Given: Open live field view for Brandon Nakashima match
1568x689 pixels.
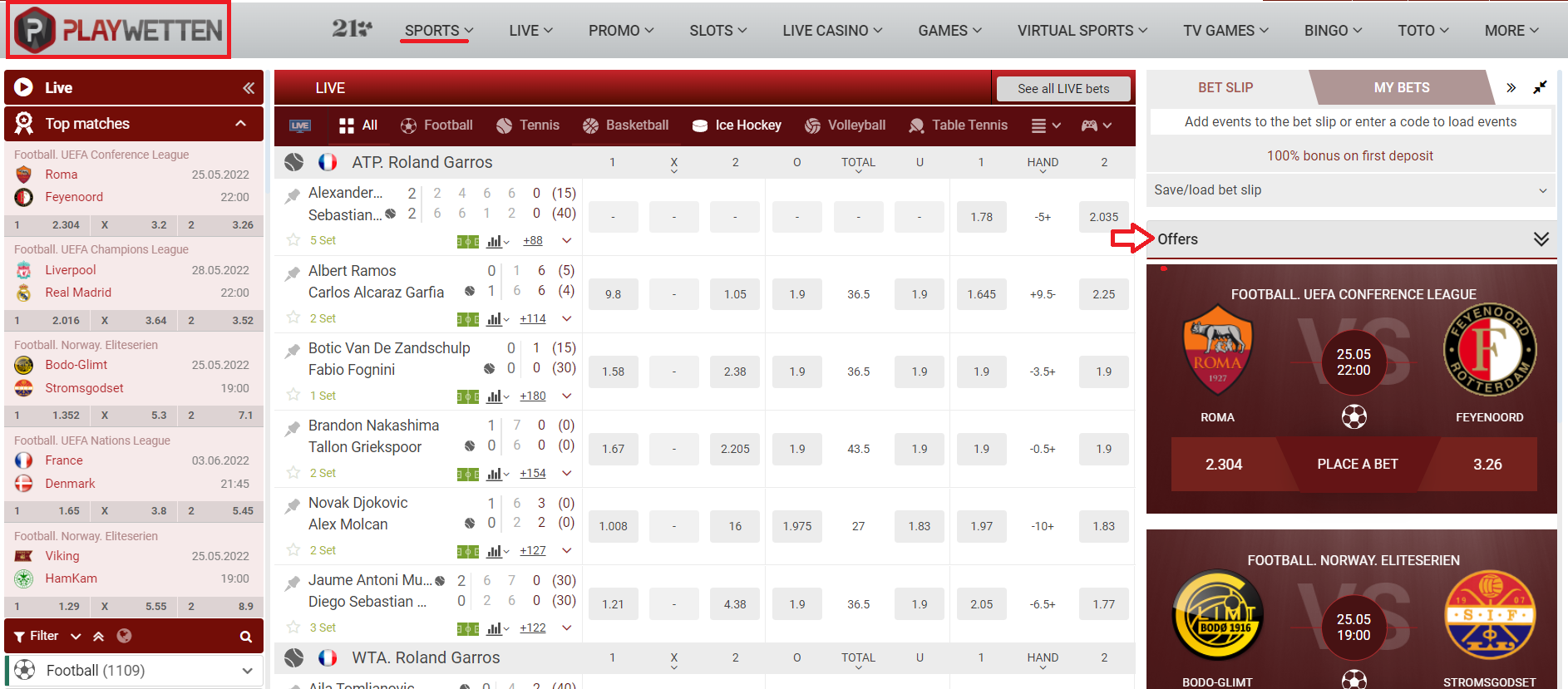Looking at the screenshot, I should 468,474.
